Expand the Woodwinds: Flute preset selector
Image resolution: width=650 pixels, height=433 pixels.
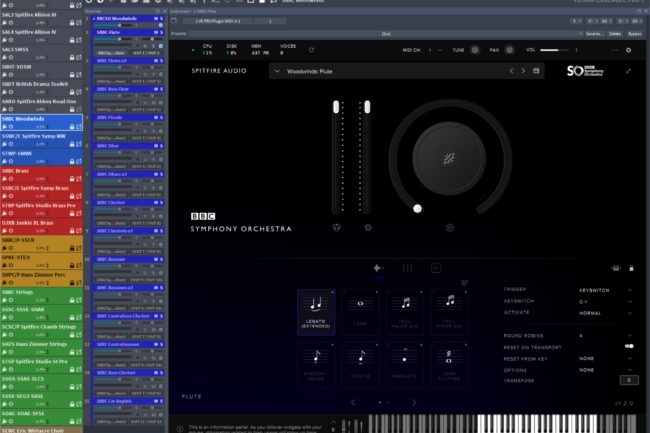coord(279,71)
